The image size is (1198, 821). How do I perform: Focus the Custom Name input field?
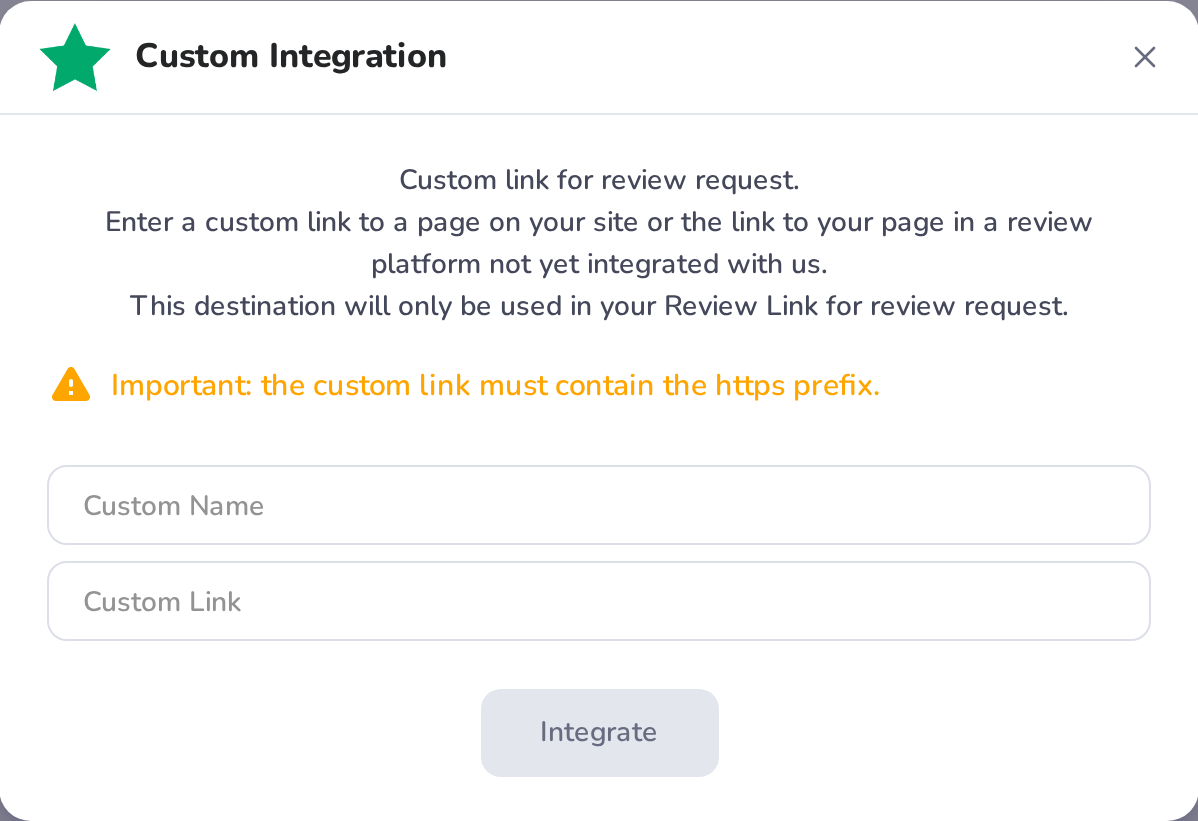coord(599,505)
